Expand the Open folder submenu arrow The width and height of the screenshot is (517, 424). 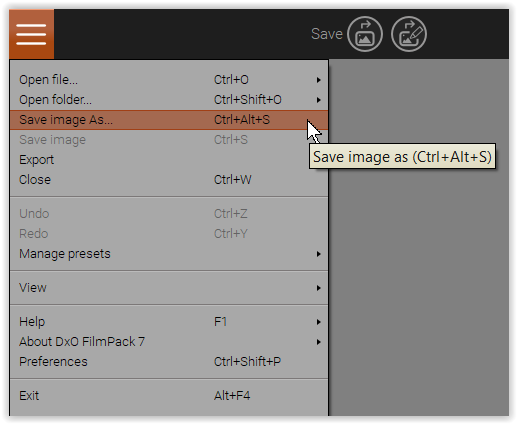click(319, 100)
